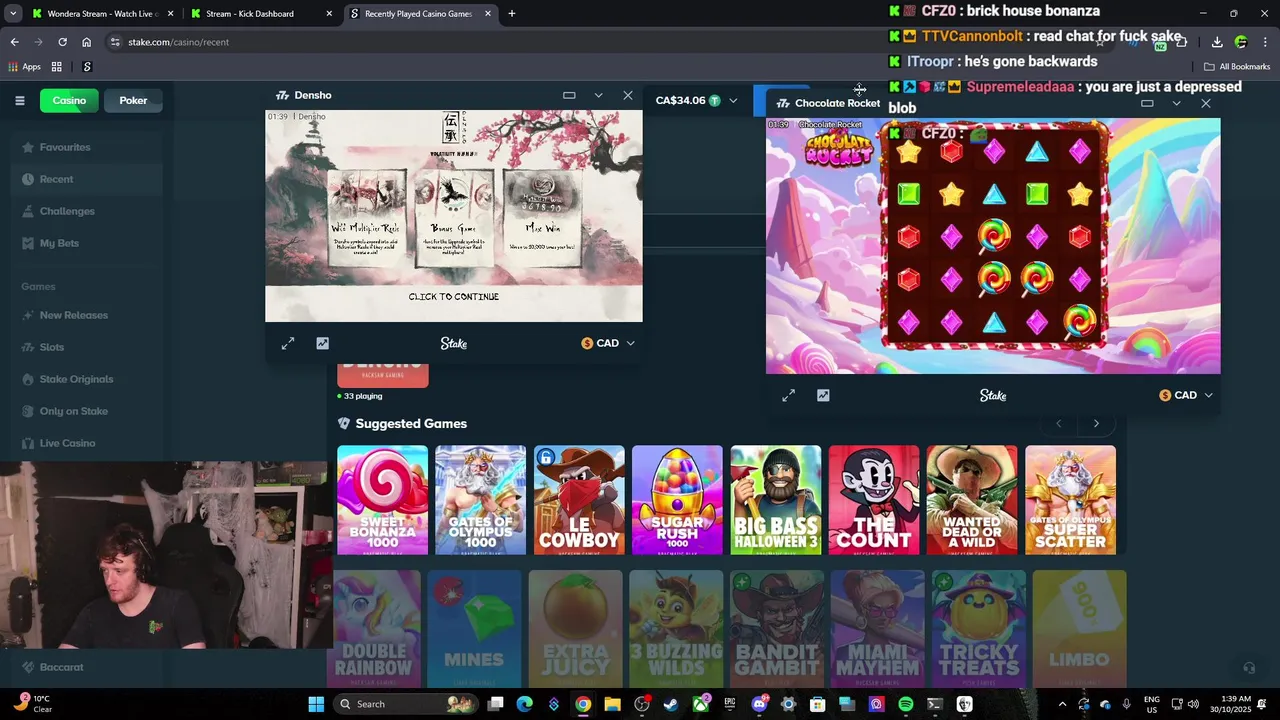
Task: Enter fullscreen for Densho game
Action: click(x=288, y=343)
